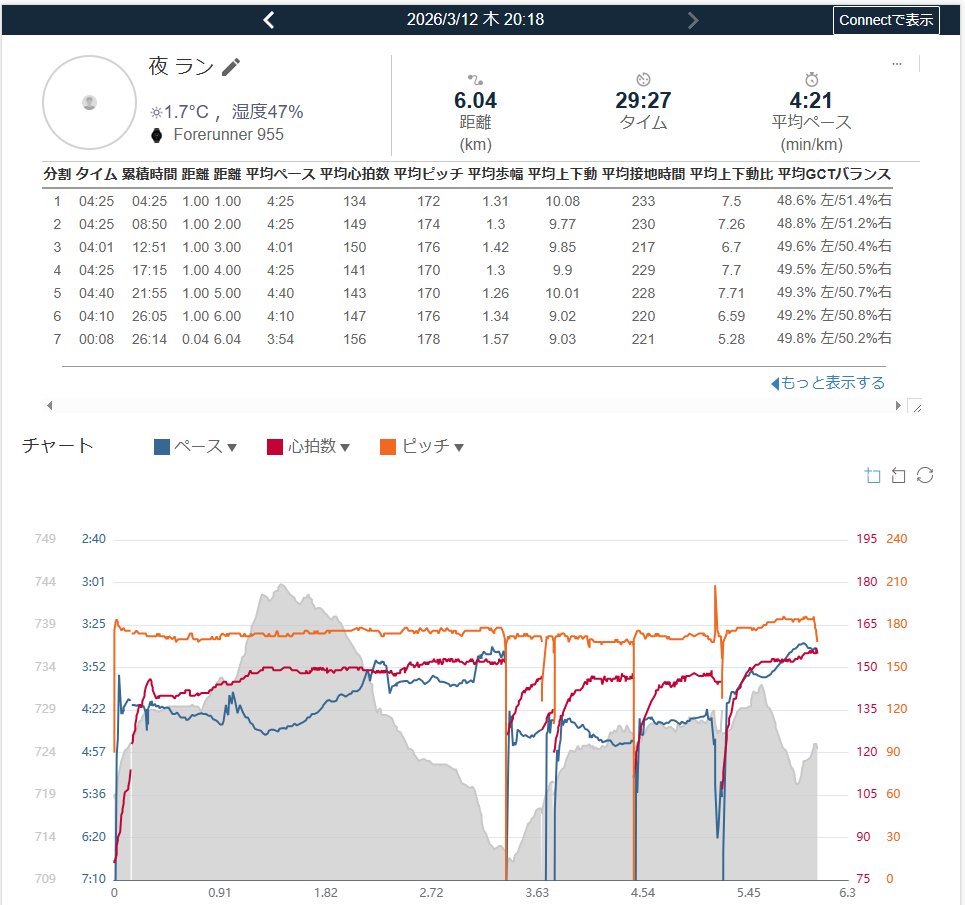Open the three-dots more options menu

[897, 64]
